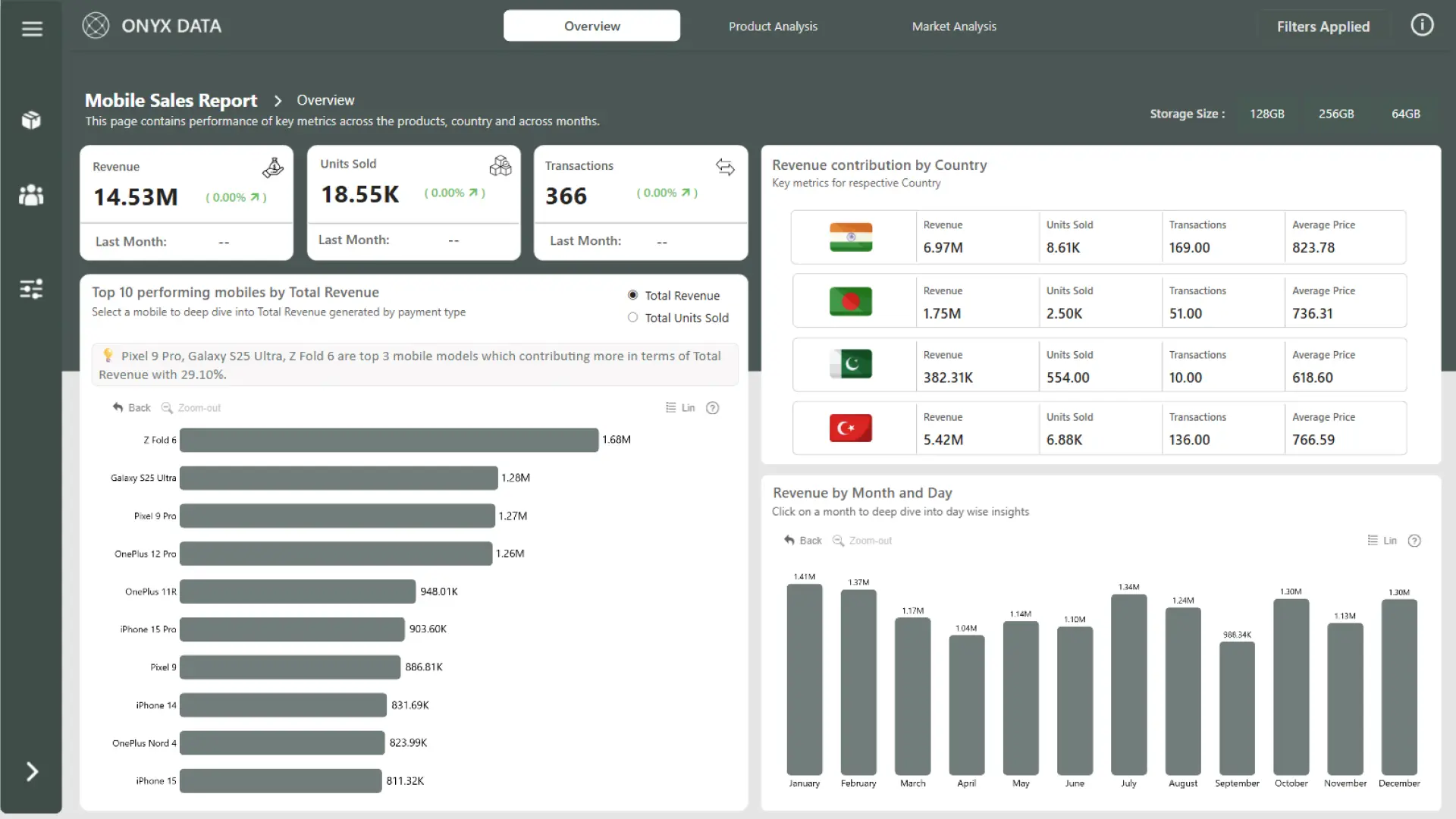Open the hamburger menu icon
Image resolution: width=1456 pixels, height=819 pixels.
[32, 29]
